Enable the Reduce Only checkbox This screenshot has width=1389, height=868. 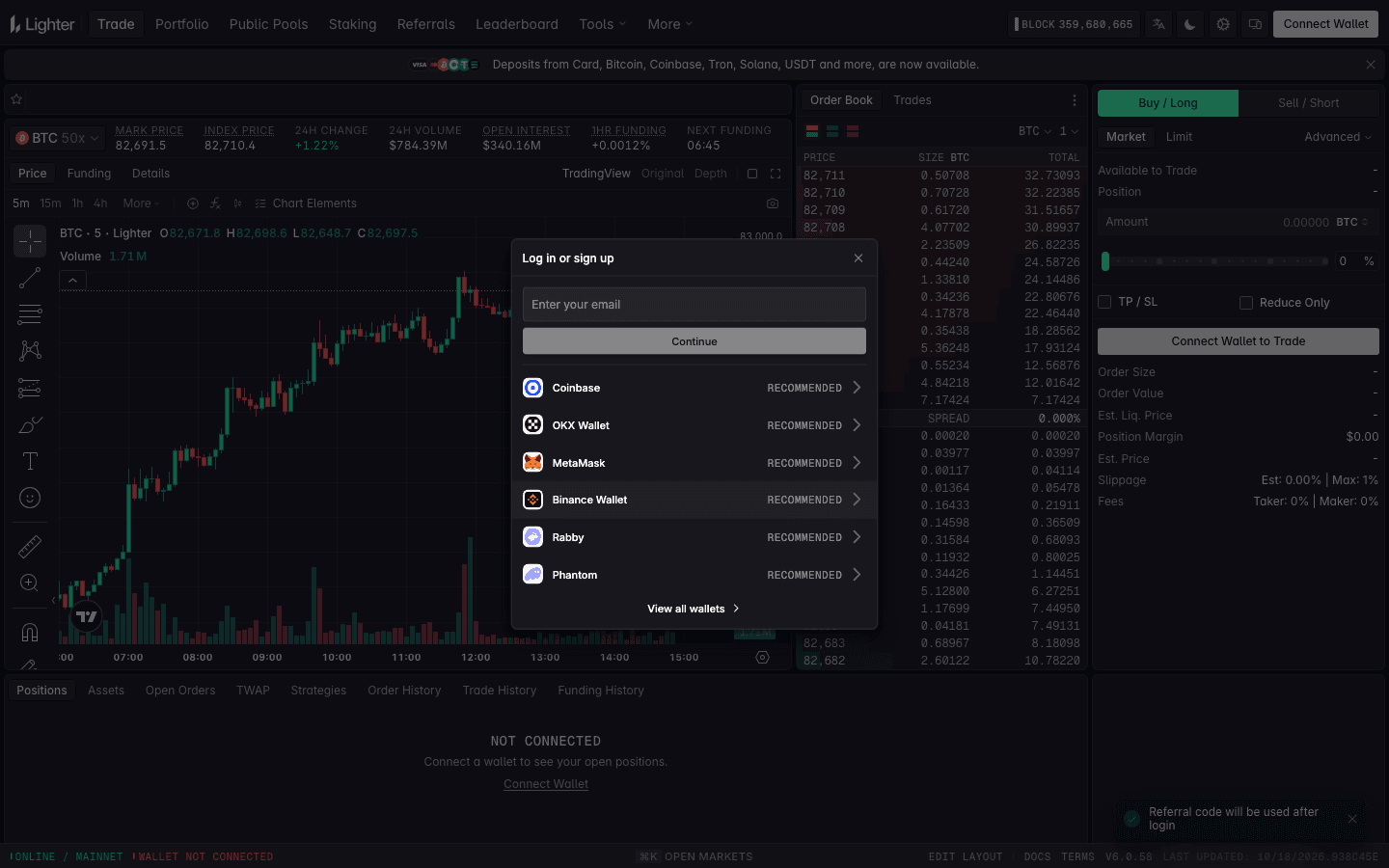1246,303
